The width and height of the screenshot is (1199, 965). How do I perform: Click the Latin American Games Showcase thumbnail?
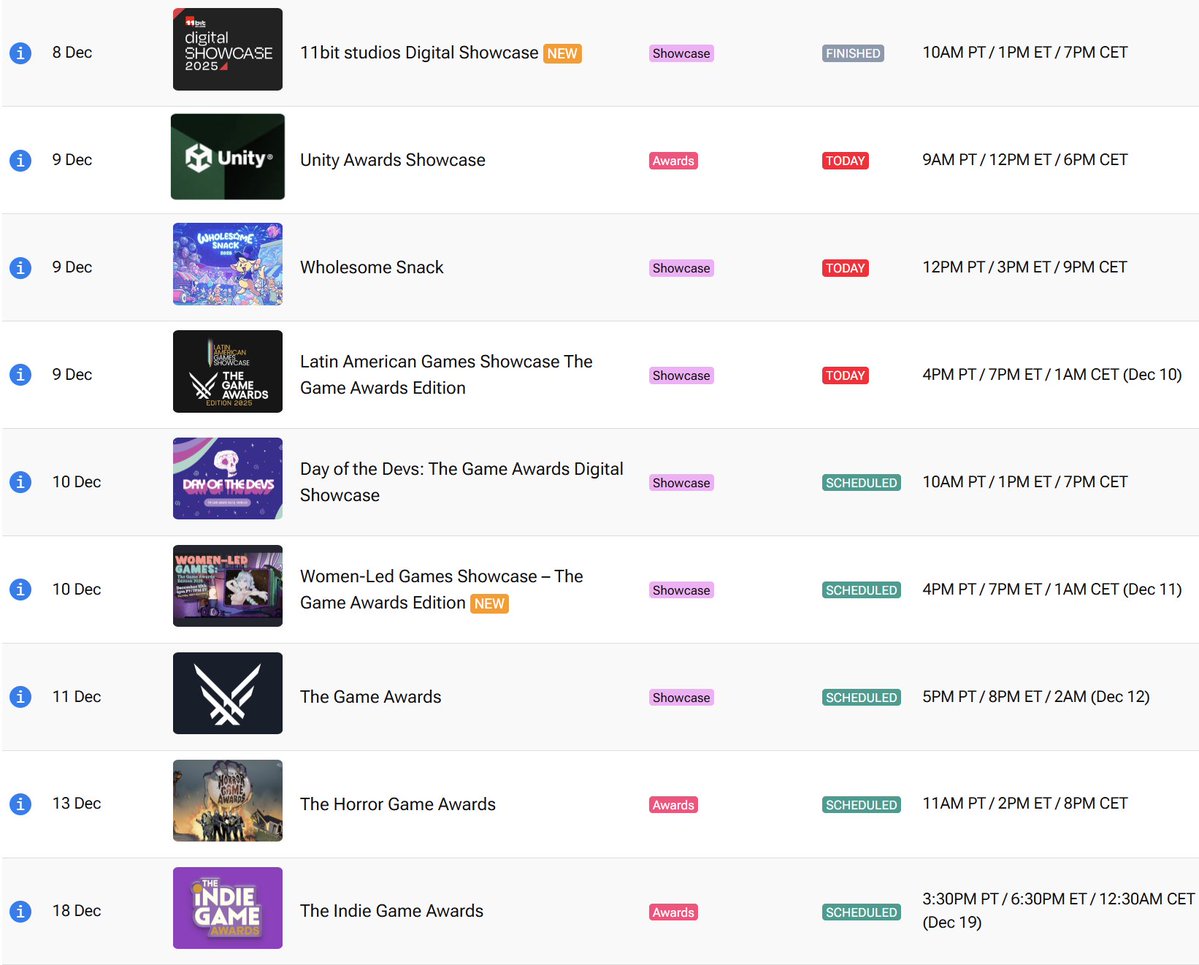(228, 372)
